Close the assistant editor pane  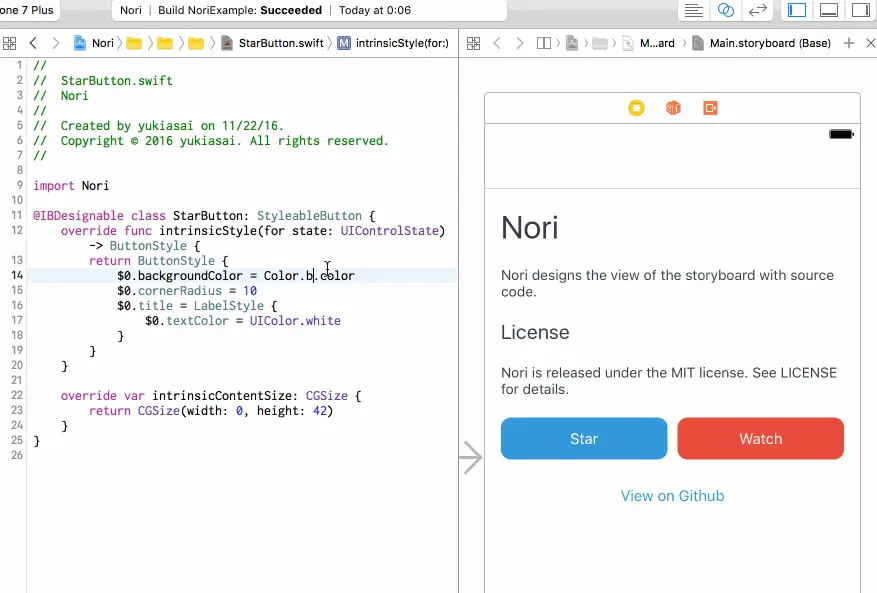tap(870, 43)
